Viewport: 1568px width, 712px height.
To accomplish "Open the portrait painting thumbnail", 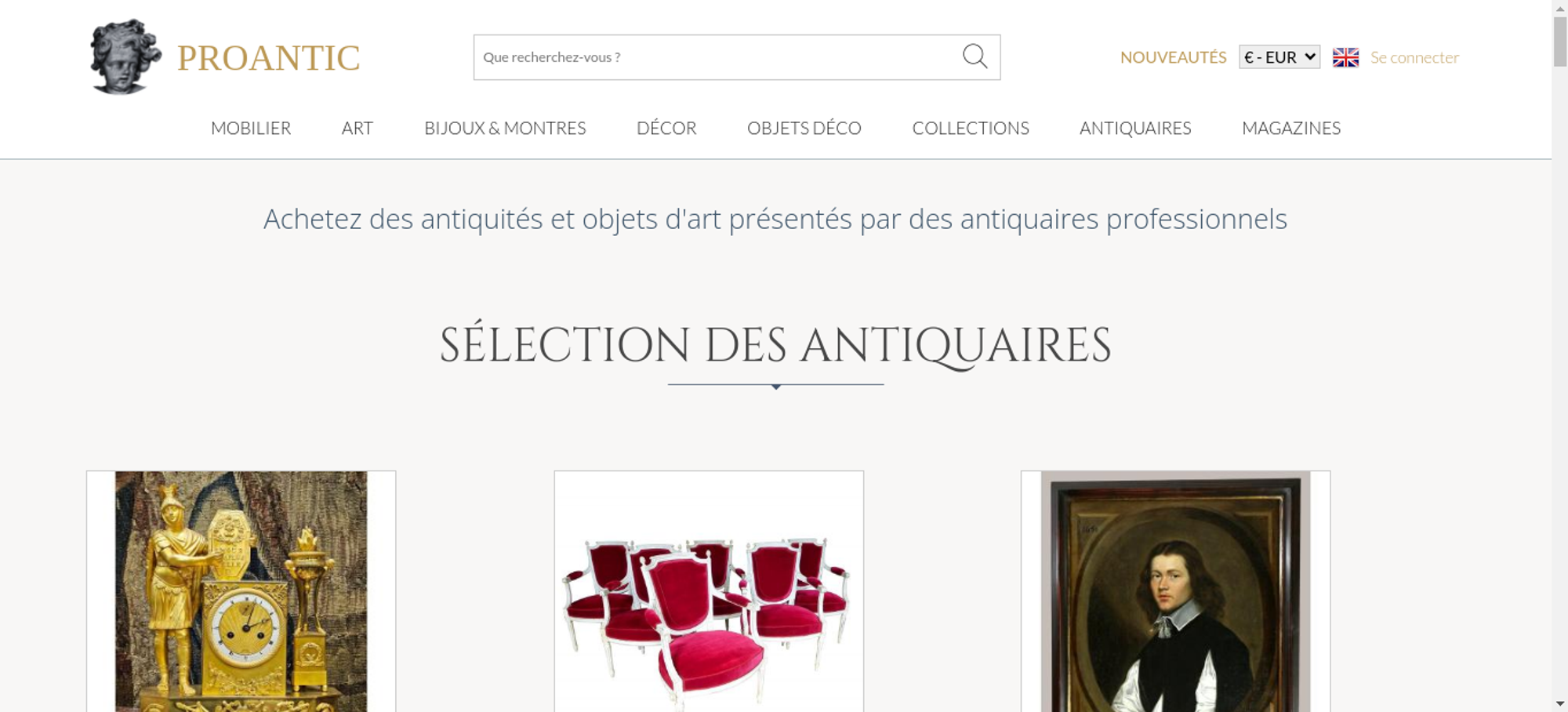I will tap(1175, 591).
